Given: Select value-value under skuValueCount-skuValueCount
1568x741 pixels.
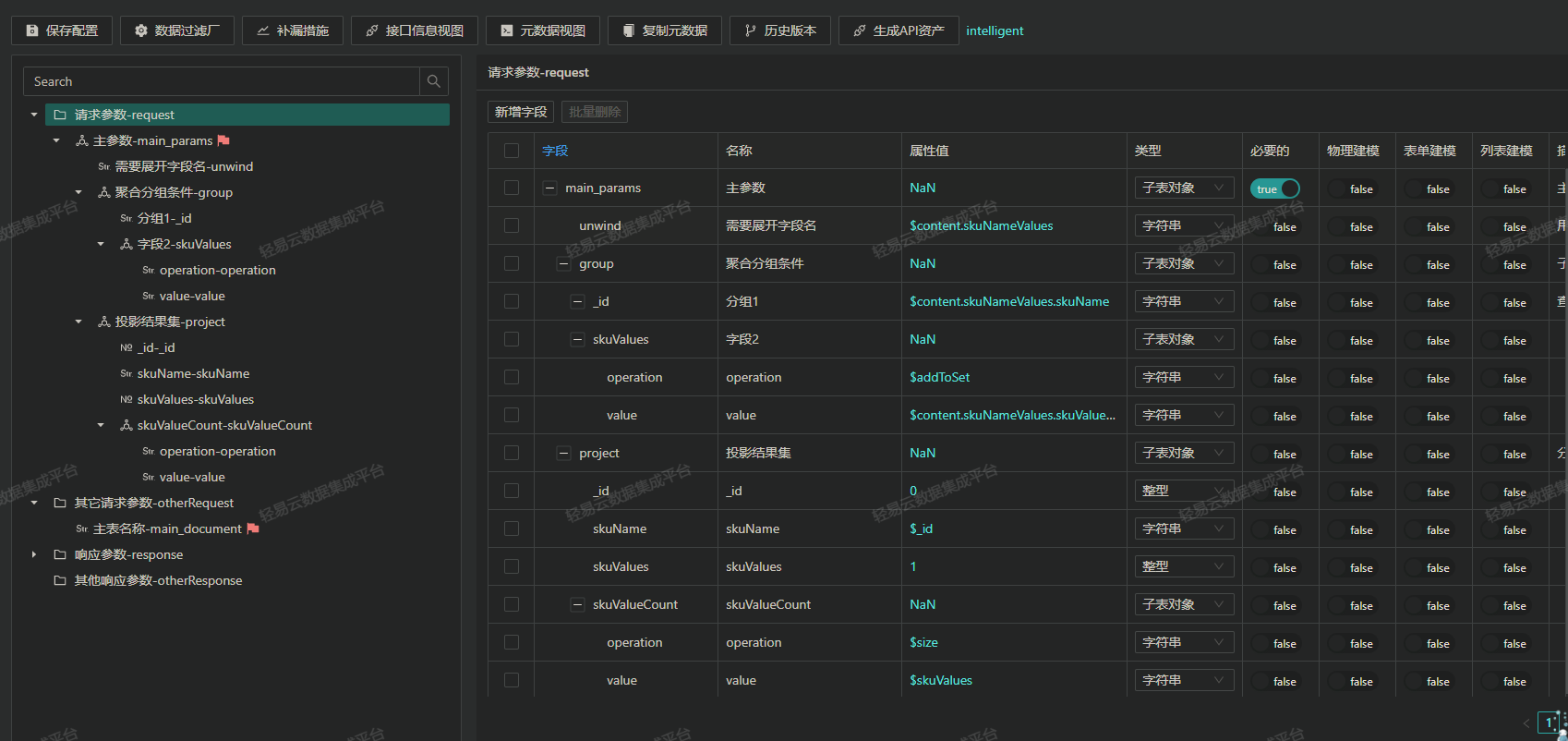Looking at the screenshot, I should pos(191,477).
